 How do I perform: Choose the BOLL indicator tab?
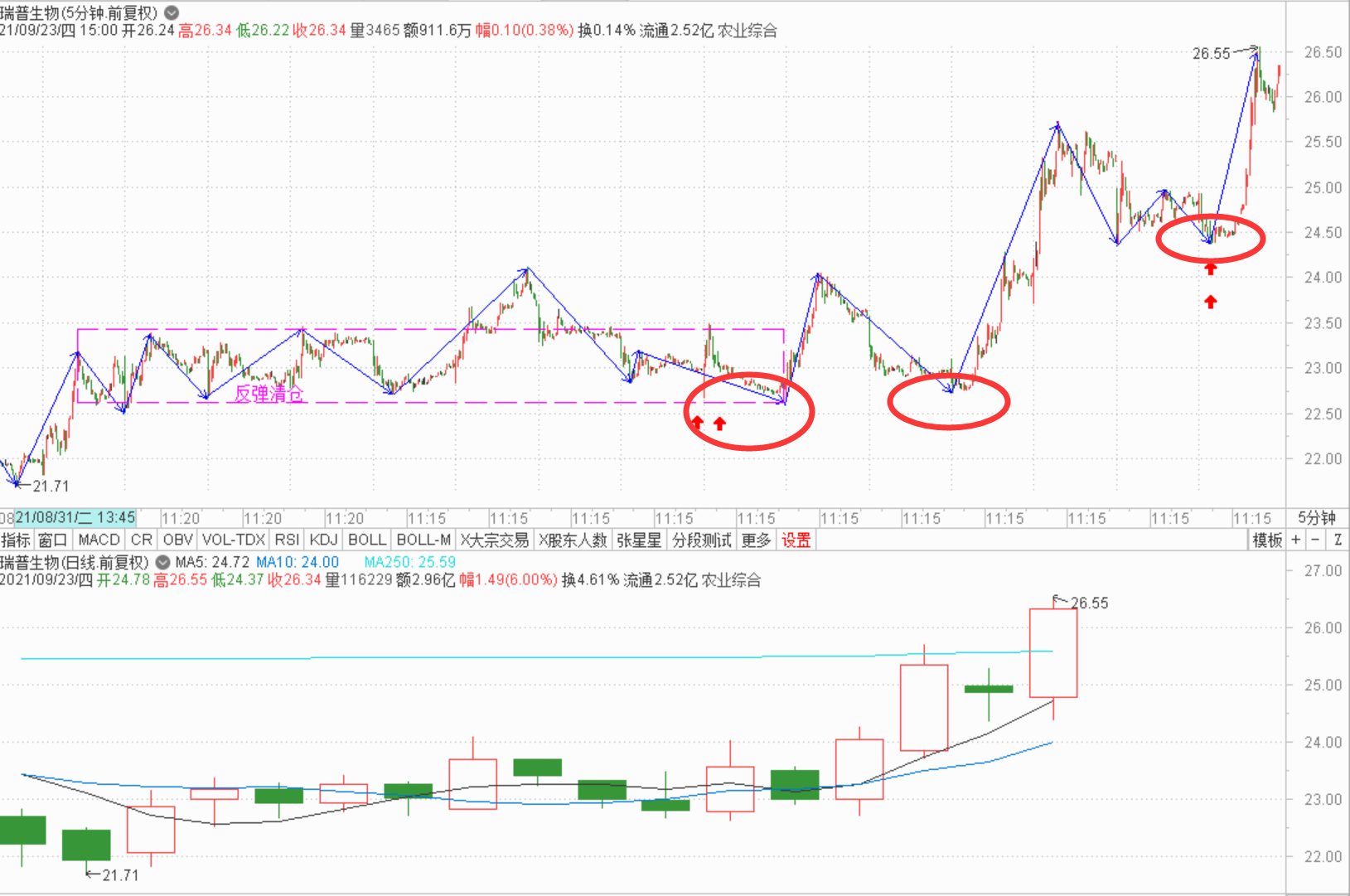point(366,540)
